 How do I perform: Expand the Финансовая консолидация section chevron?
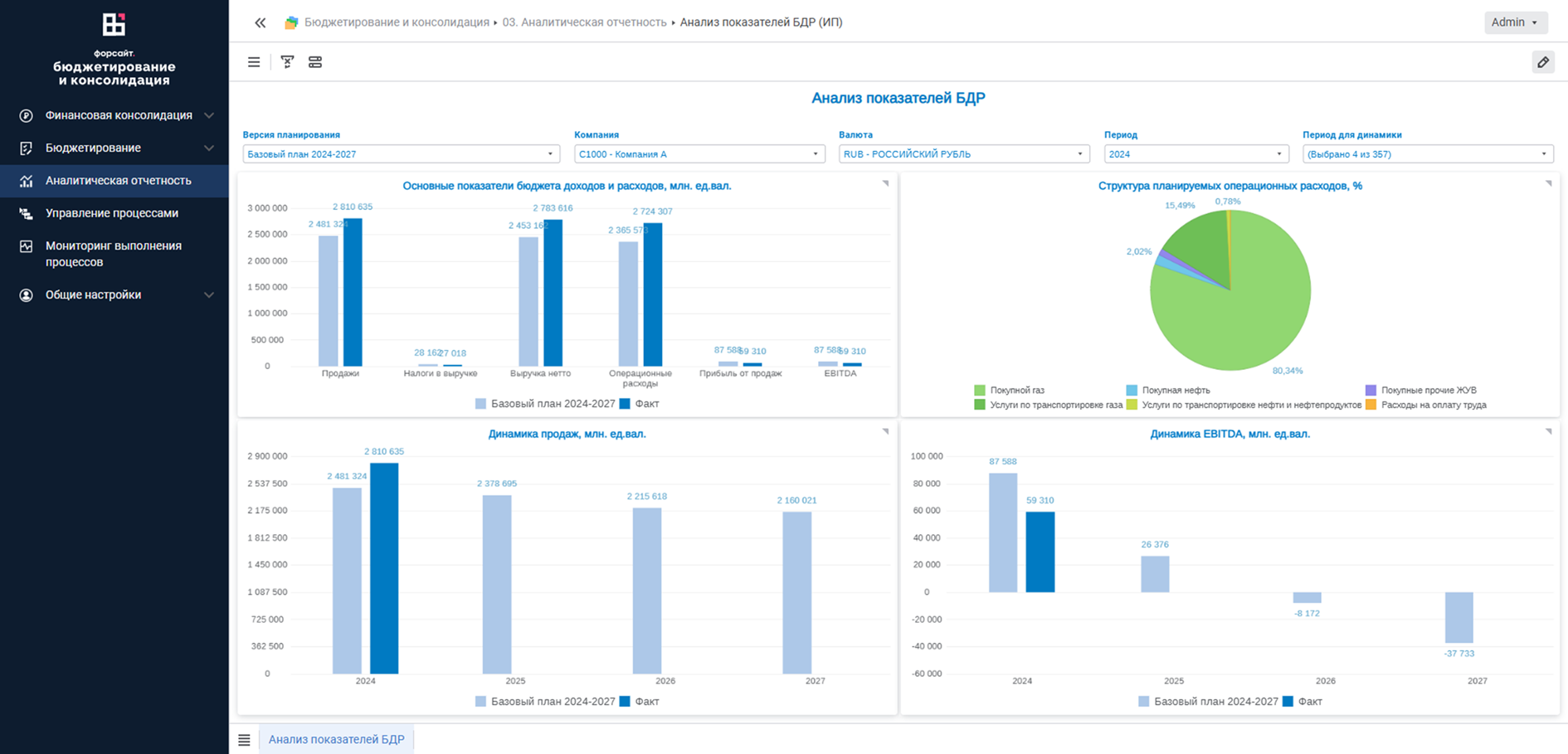click(x=209, y=115)
